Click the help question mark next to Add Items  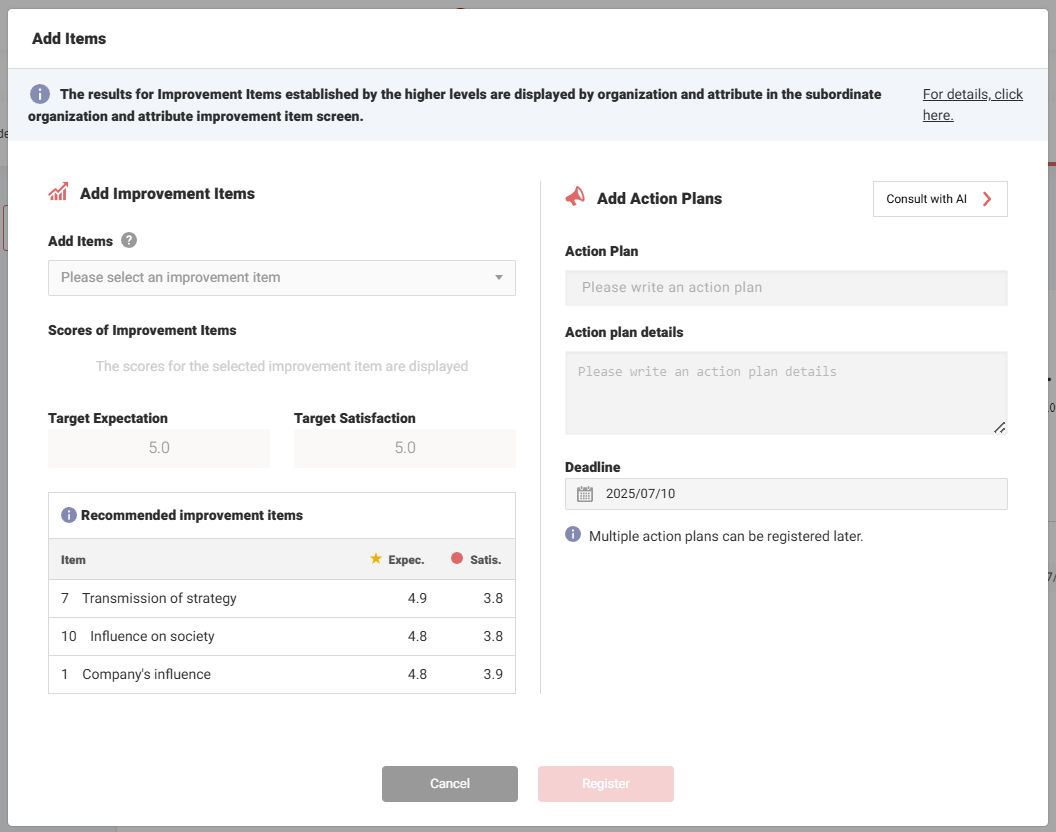[x=129, y=241]
